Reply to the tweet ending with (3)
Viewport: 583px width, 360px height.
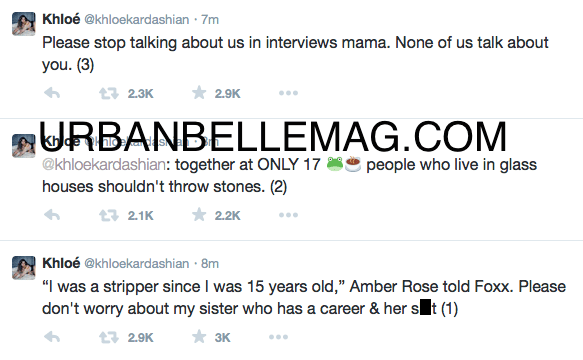click(x=52, y=93)
